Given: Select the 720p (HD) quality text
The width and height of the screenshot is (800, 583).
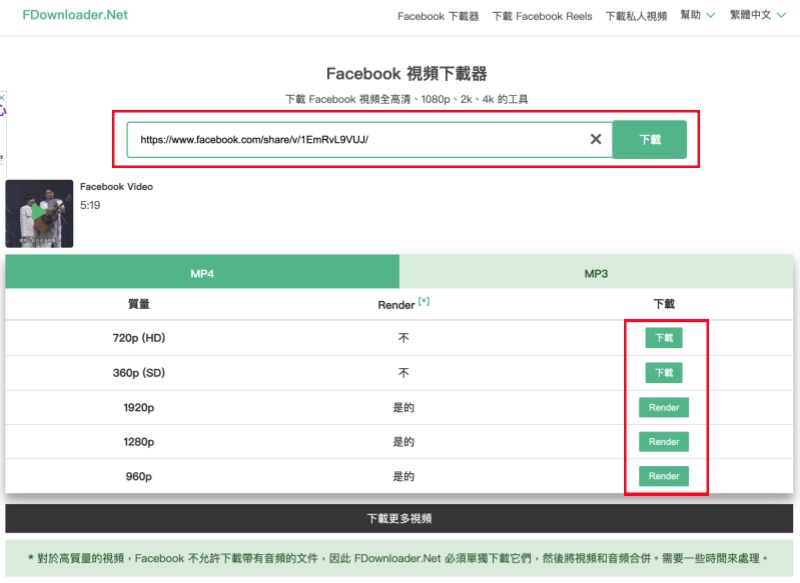Looking at the screenshot, I should pyautogui.click(x=139, y=338).
